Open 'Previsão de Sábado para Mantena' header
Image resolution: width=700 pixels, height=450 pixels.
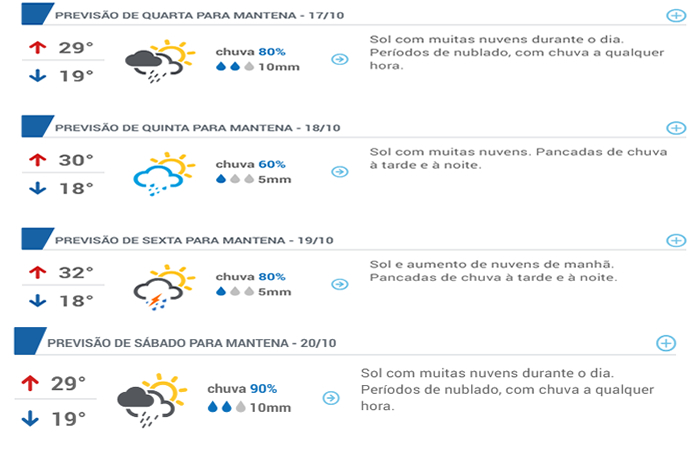pyautogui.click(x=192, y=343)
